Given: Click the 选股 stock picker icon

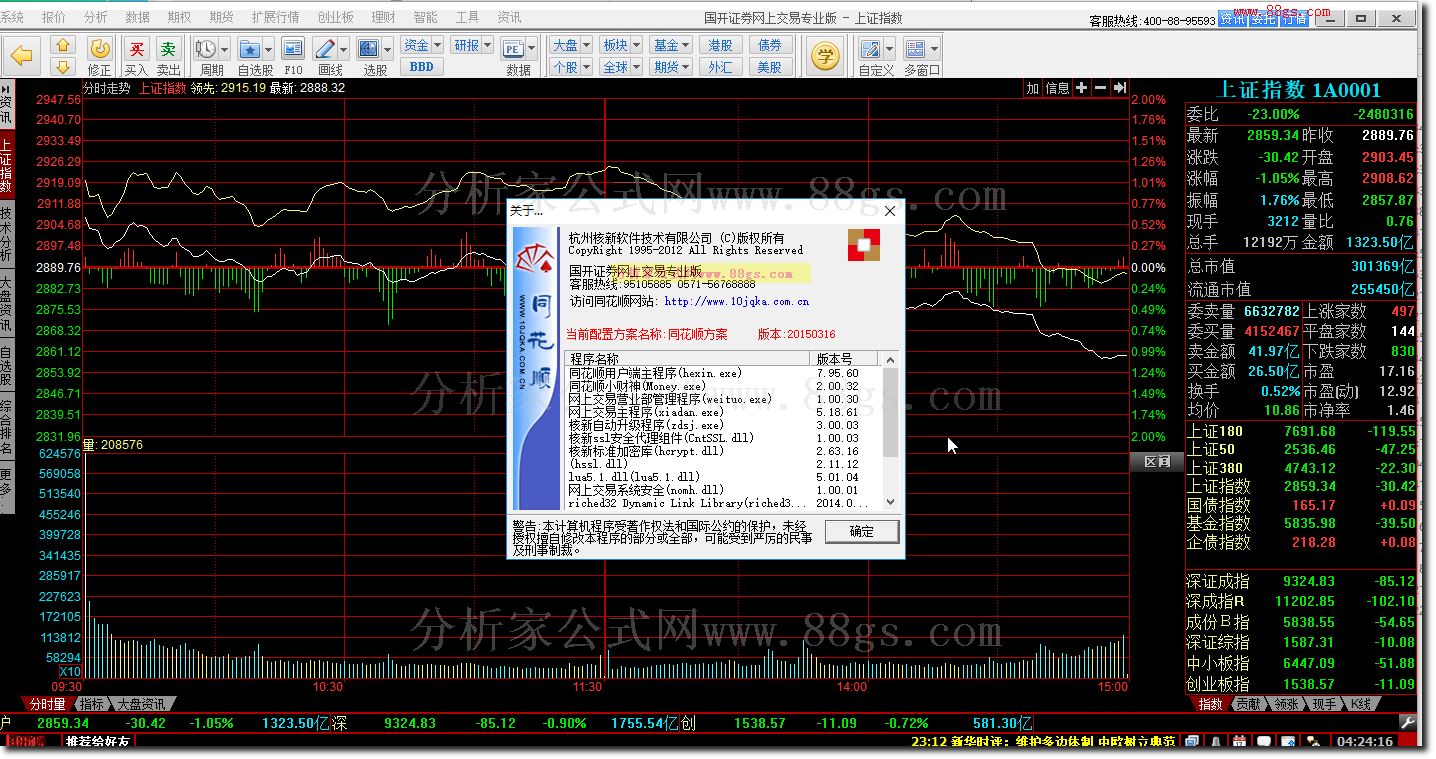Looking at the screenshot, I should point(369,49).
